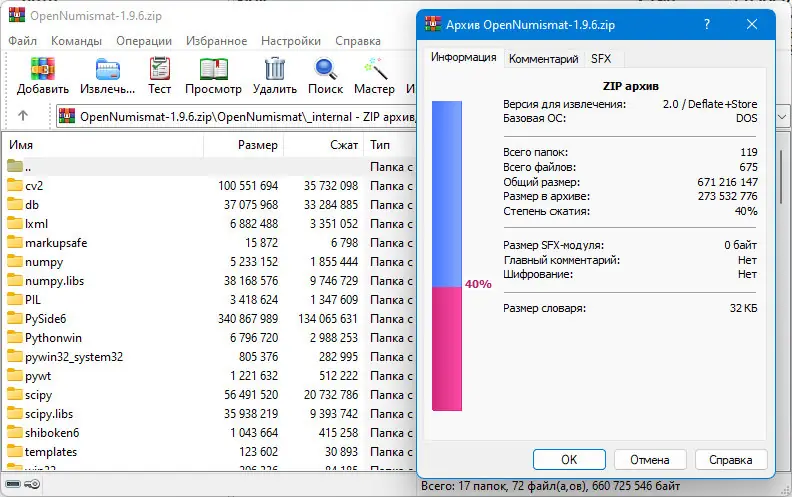Select the cv2 folder icon
The width and height of the screenshot is (792, 497).
click(x=15, y=185)
